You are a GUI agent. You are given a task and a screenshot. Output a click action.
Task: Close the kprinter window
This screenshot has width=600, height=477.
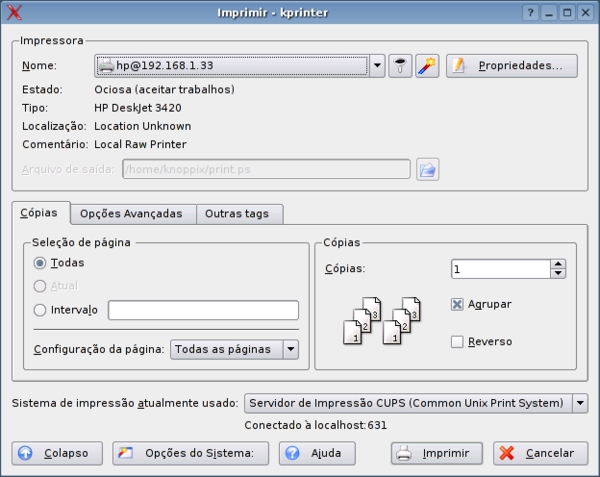[x=585, y=13]
